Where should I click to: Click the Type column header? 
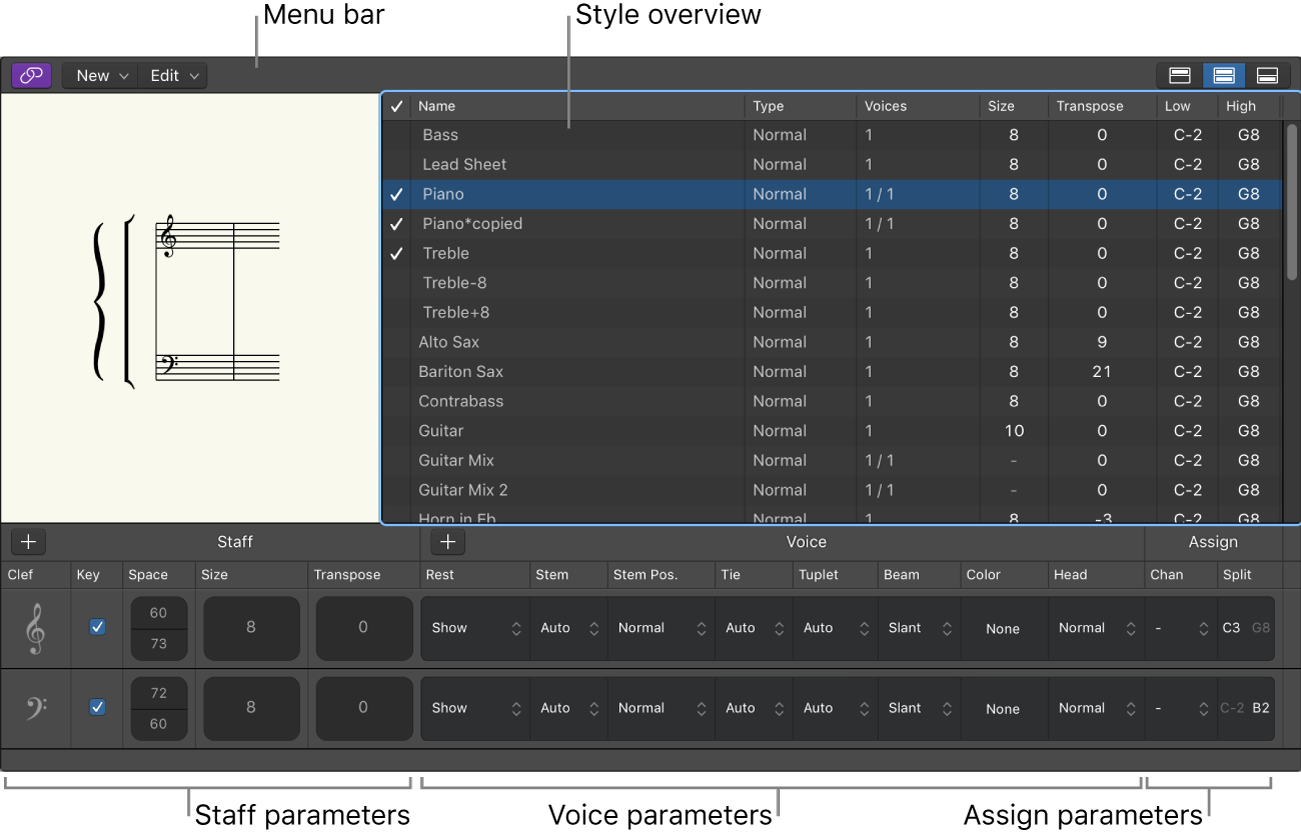801,106
